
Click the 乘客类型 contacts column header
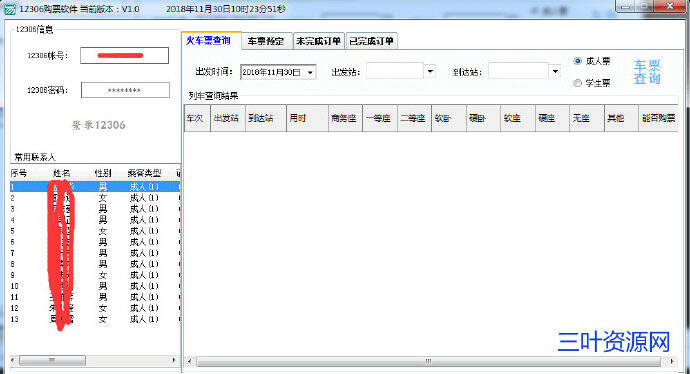[144, 173]
